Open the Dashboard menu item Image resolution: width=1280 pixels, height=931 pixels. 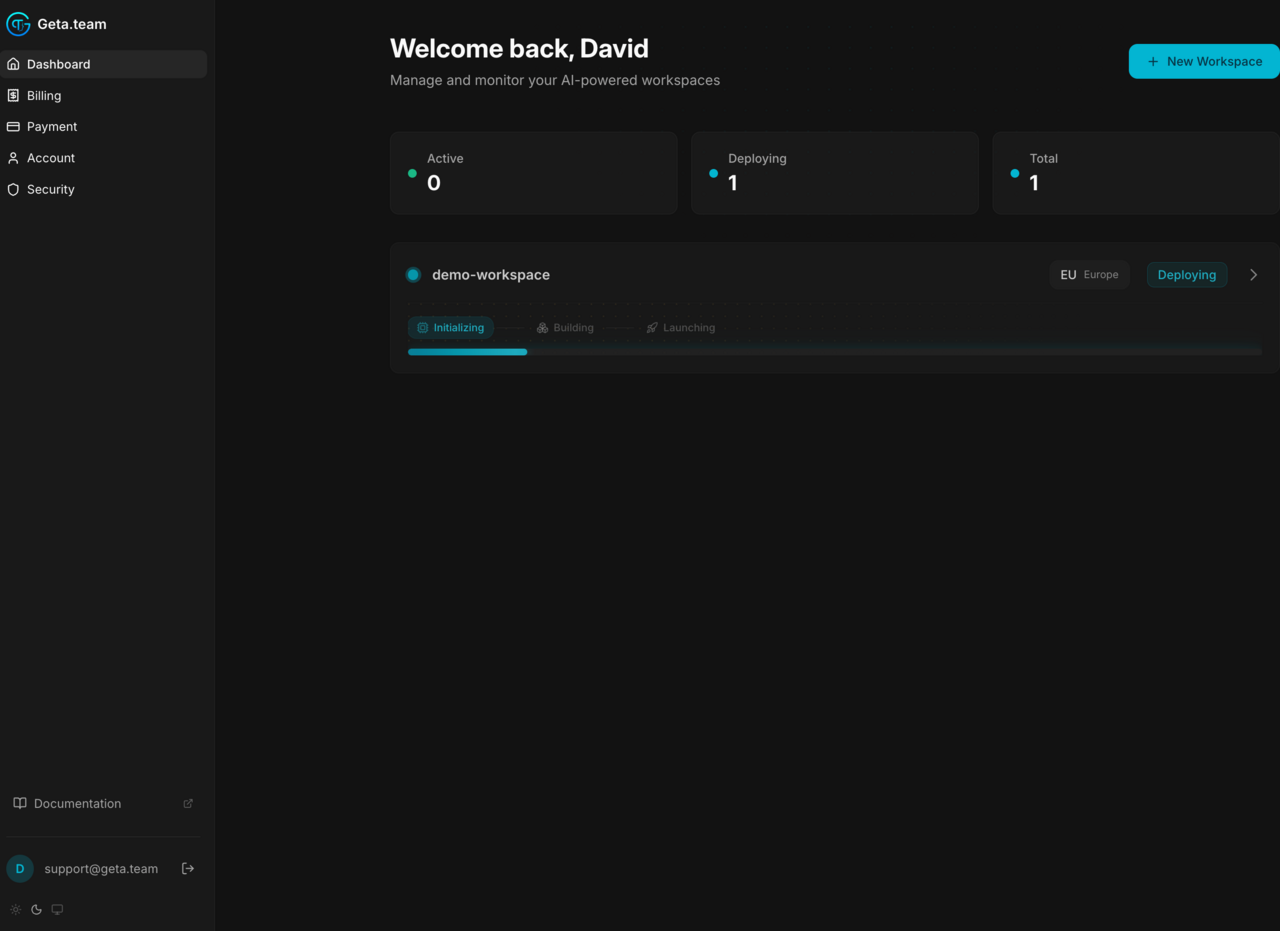(x=104, y=64)
